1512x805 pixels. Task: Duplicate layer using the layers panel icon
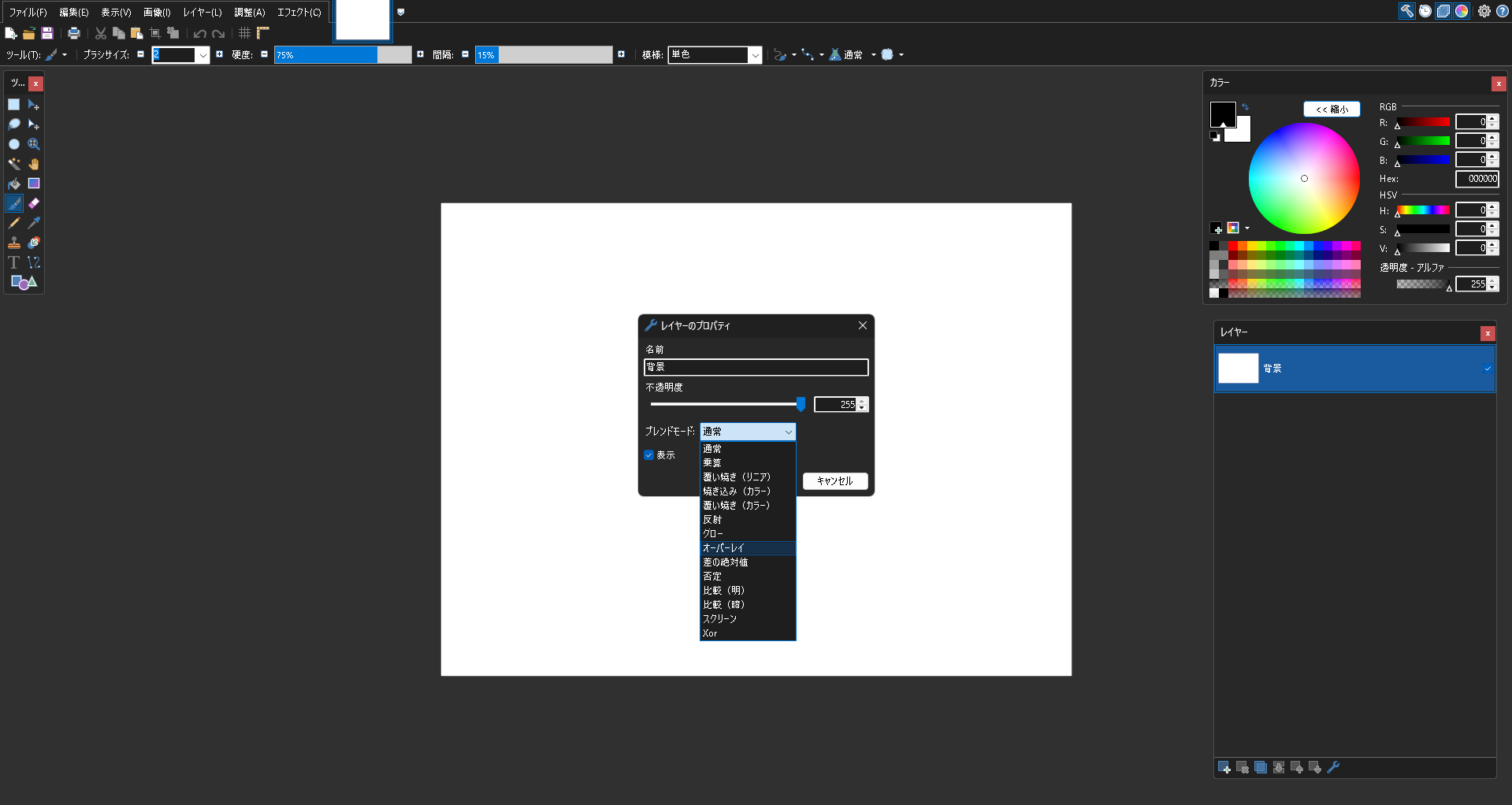1261,767
